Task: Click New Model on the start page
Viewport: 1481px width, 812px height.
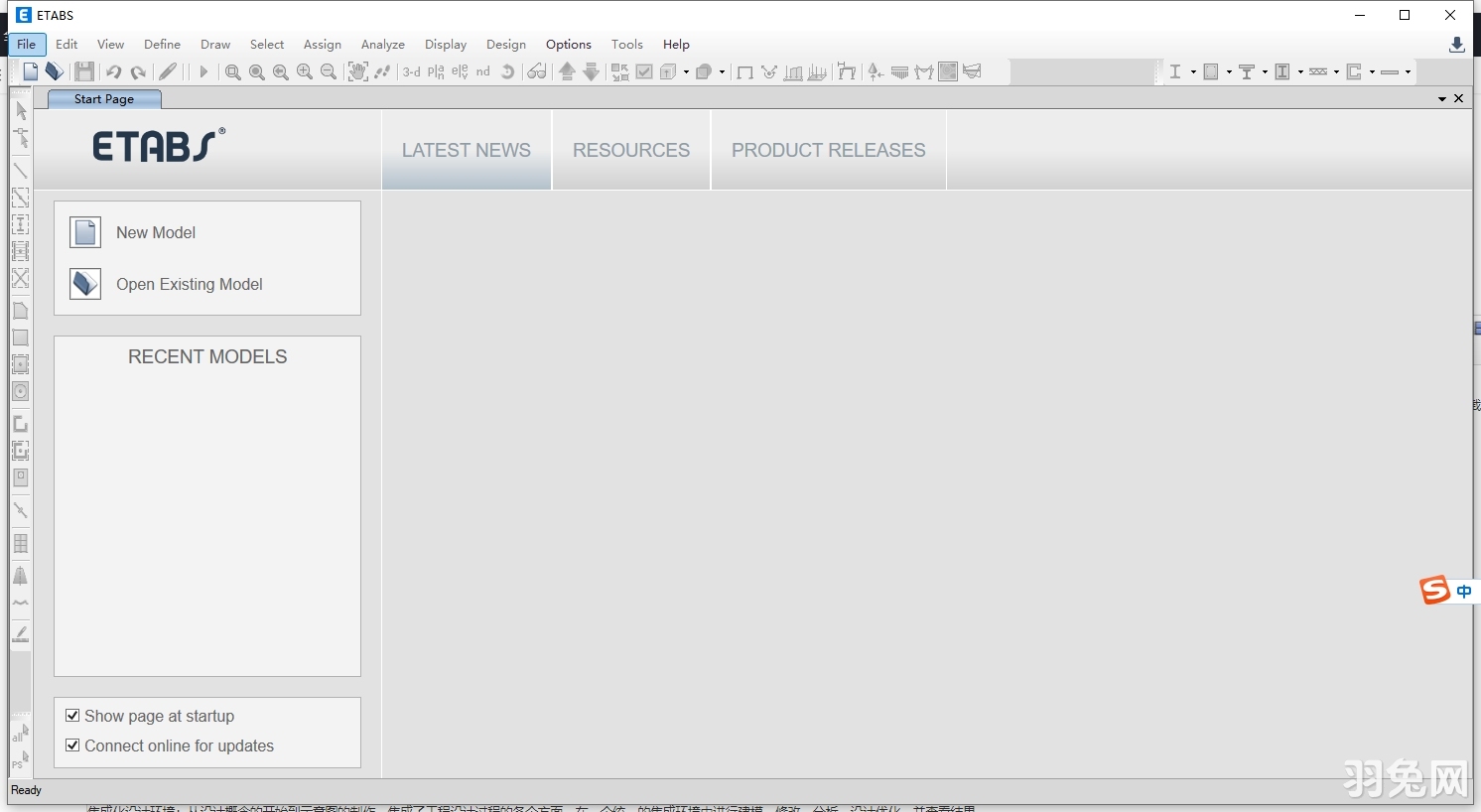Action: coord(156,232)
